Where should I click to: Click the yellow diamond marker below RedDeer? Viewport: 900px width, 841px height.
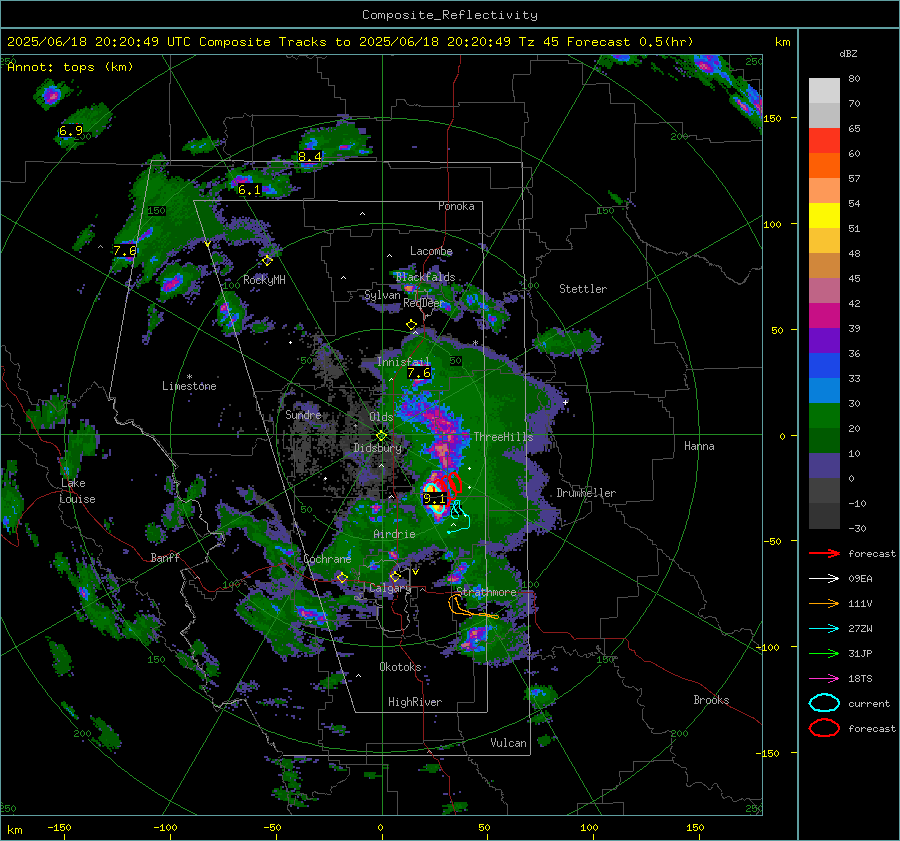pos(411,325)
